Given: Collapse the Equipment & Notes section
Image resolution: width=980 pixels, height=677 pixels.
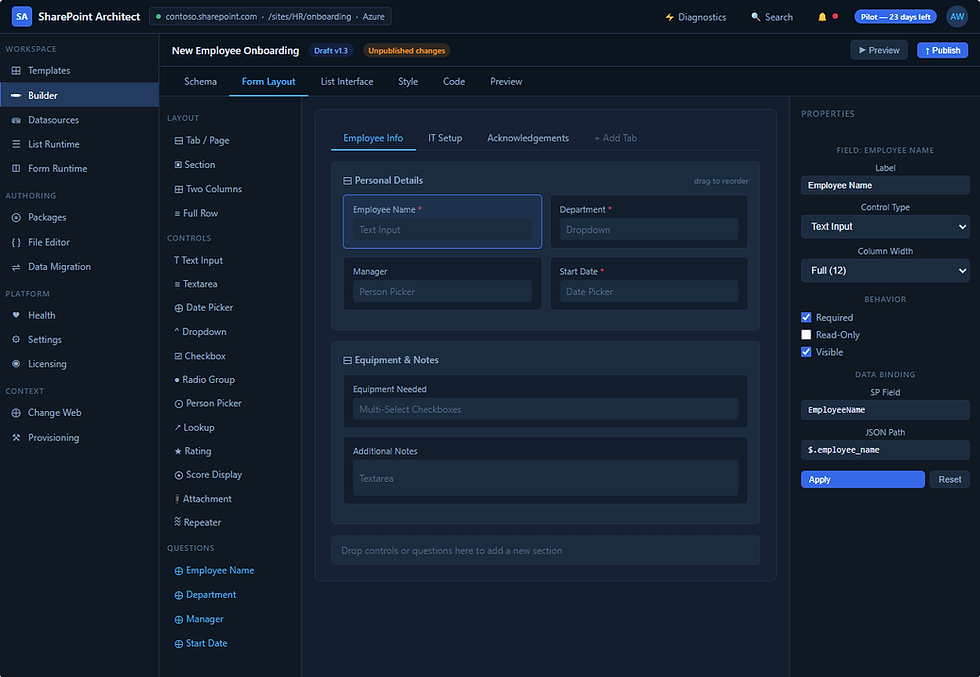Looking at the screenshot, I should tap(348, 361).
